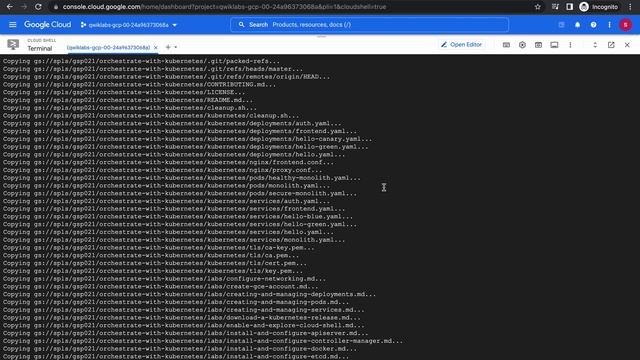The image size is (640, 360).
Task: Click the Cloud Shell terminal logo icon
Action: [x=13, y=44]
